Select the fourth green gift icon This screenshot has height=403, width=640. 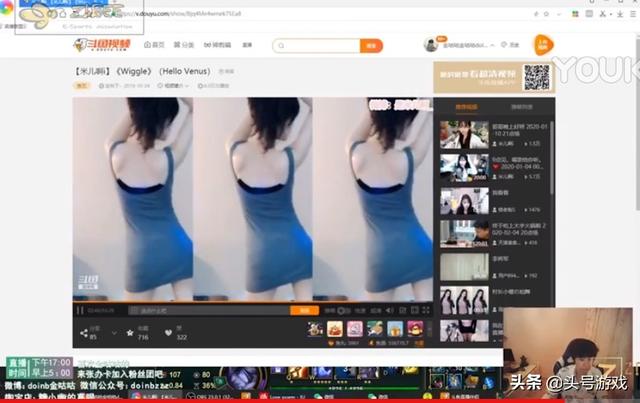375,329
